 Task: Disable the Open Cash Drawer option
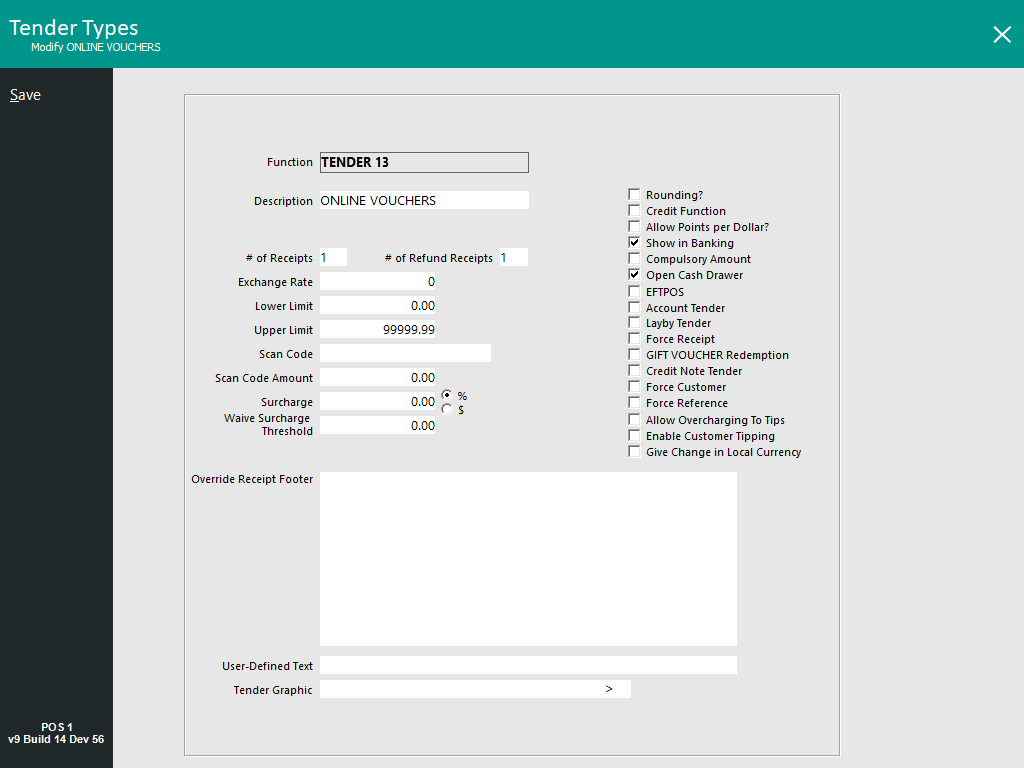634,275
